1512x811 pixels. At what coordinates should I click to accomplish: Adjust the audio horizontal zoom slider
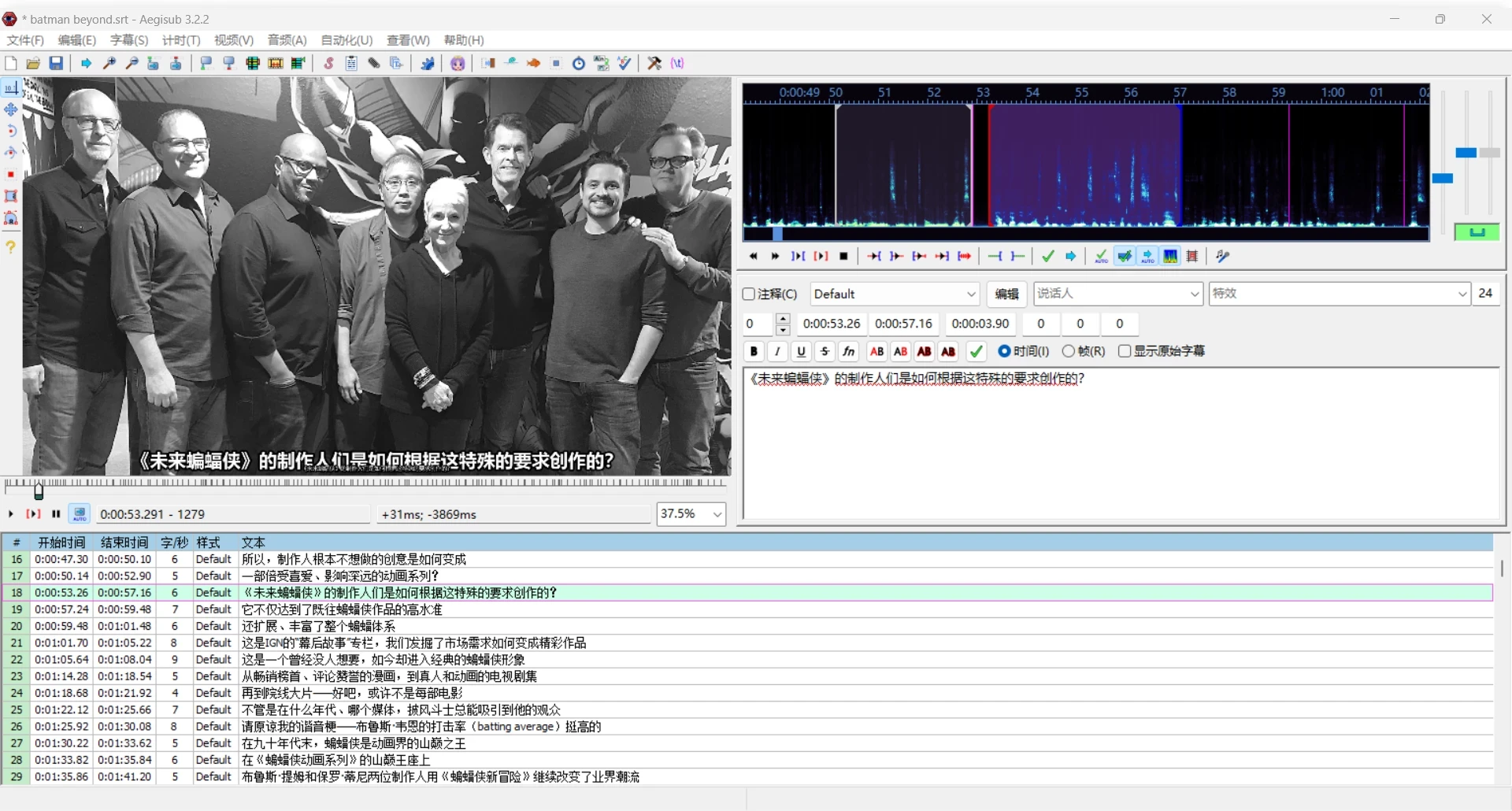tap(1442, 179)
